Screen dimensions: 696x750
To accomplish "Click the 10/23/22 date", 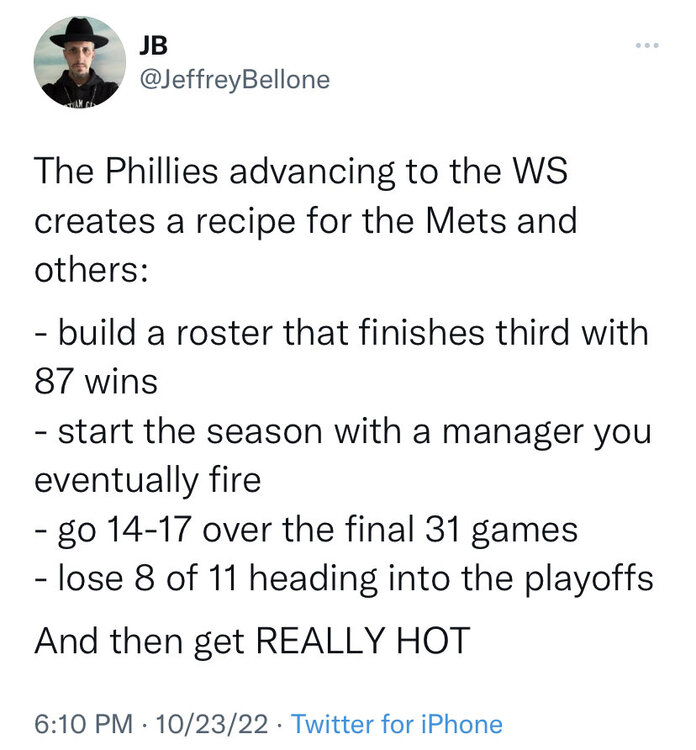I will [211, 723].
